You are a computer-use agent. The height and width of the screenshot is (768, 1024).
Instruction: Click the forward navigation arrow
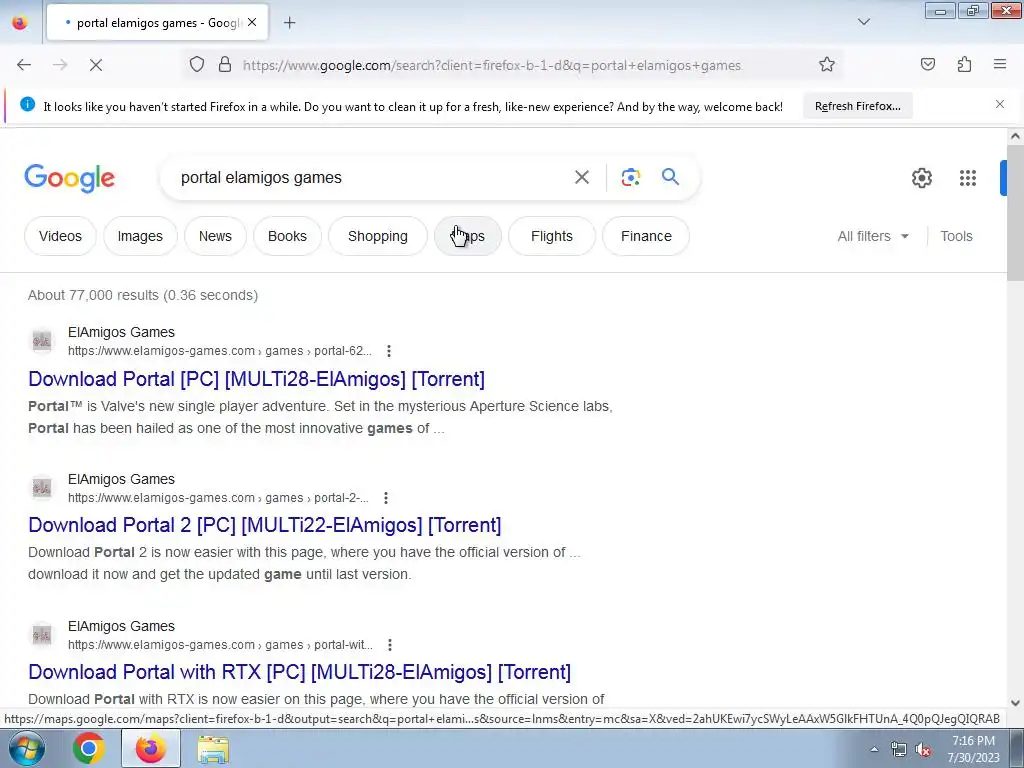coord(60,65)
